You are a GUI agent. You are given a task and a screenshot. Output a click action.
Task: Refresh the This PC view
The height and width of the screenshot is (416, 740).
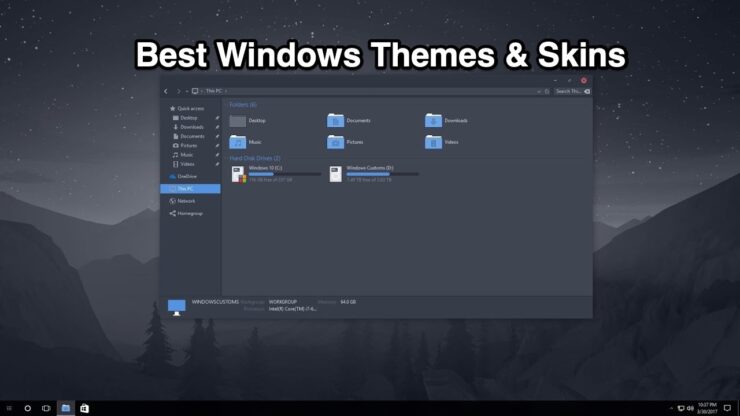coord(547,92)
